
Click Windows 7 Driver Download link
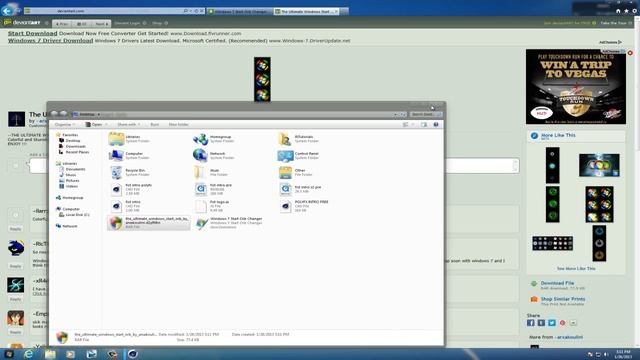[51, 41]
